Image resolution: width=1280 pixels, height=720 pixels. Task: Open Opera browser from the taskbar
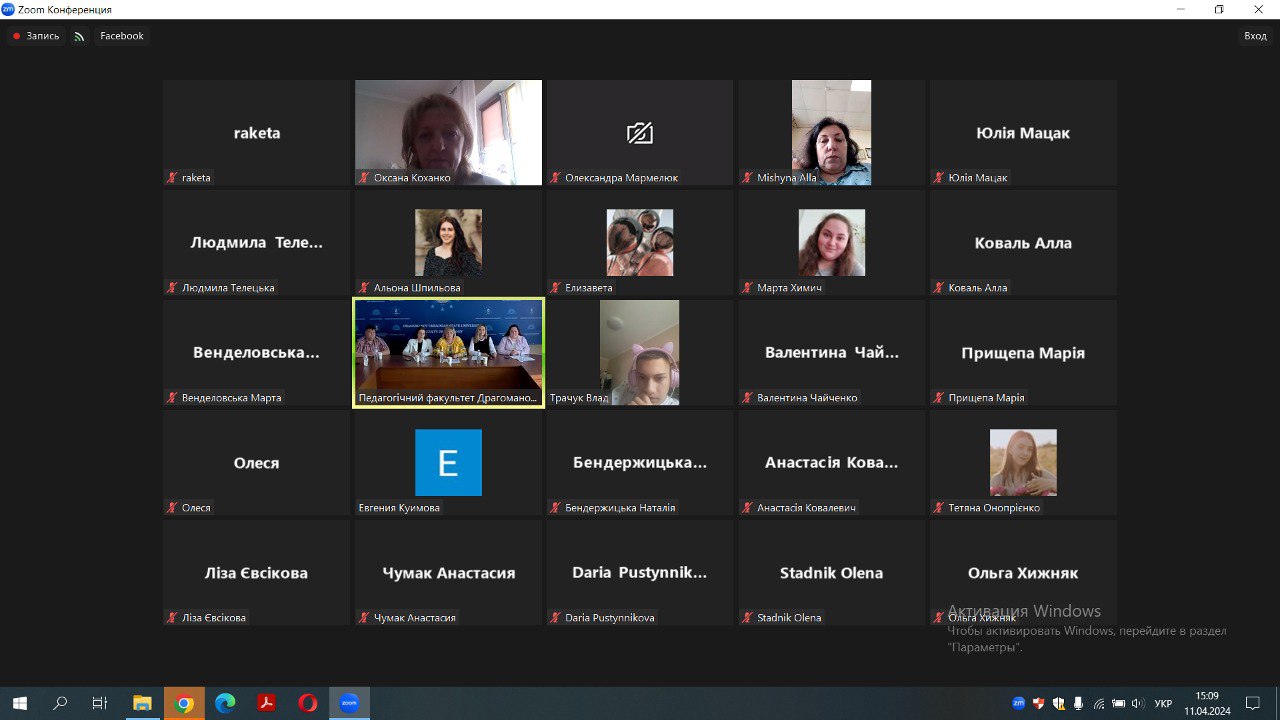(x=308, y=703)
